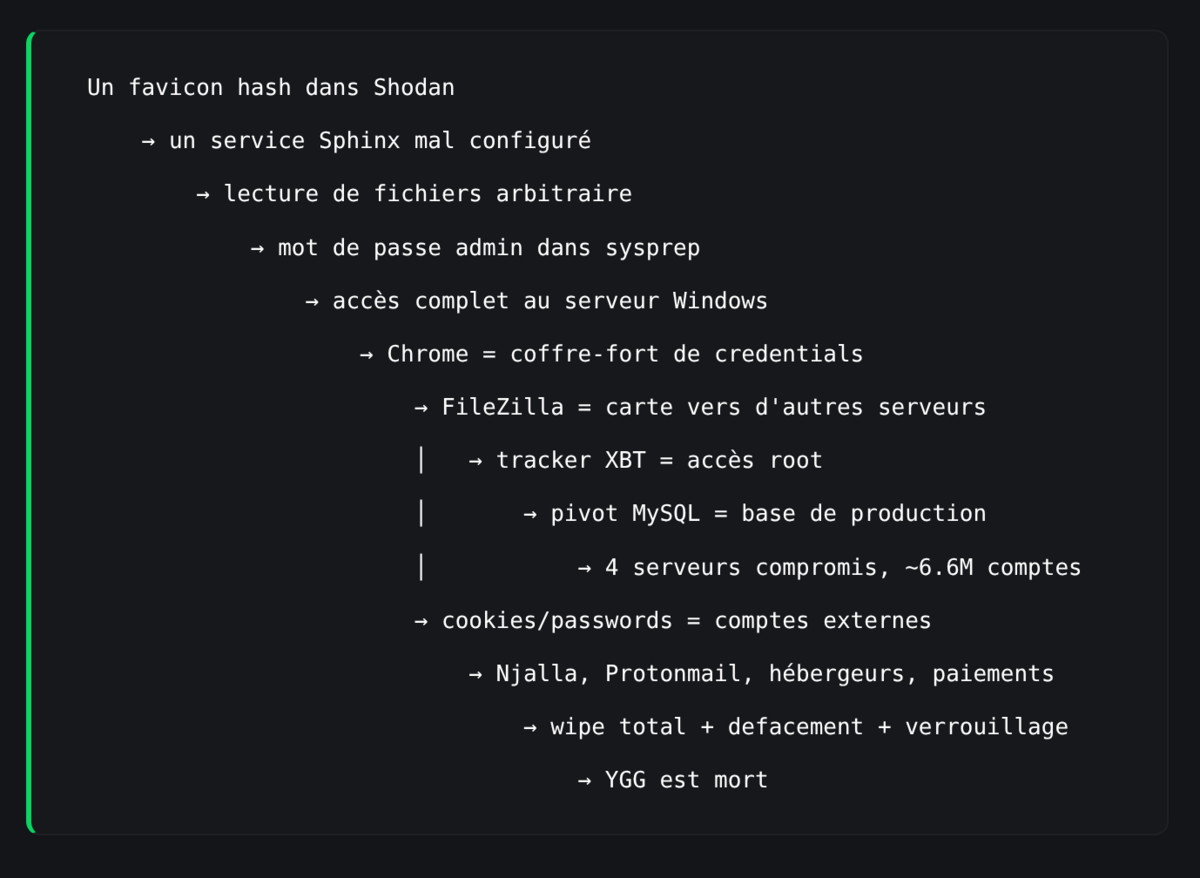This screenshot has width=1200, height=878.
Task: Click 'carte vers d'autres serveurs' text
Action: click(x=795, y=408)
